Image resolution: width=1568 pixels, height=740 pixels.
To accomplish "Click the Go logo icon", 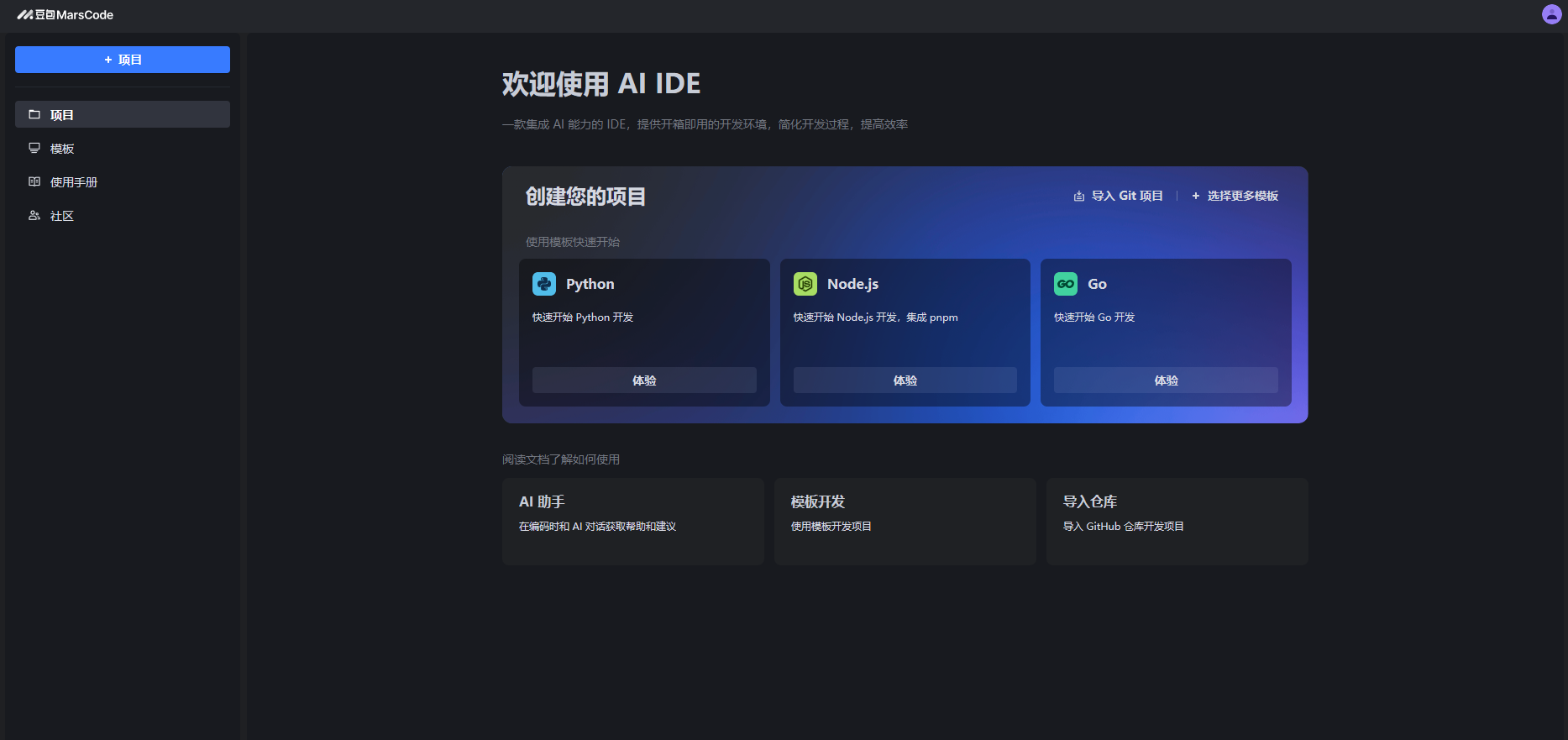I will tap(1066, 284).
